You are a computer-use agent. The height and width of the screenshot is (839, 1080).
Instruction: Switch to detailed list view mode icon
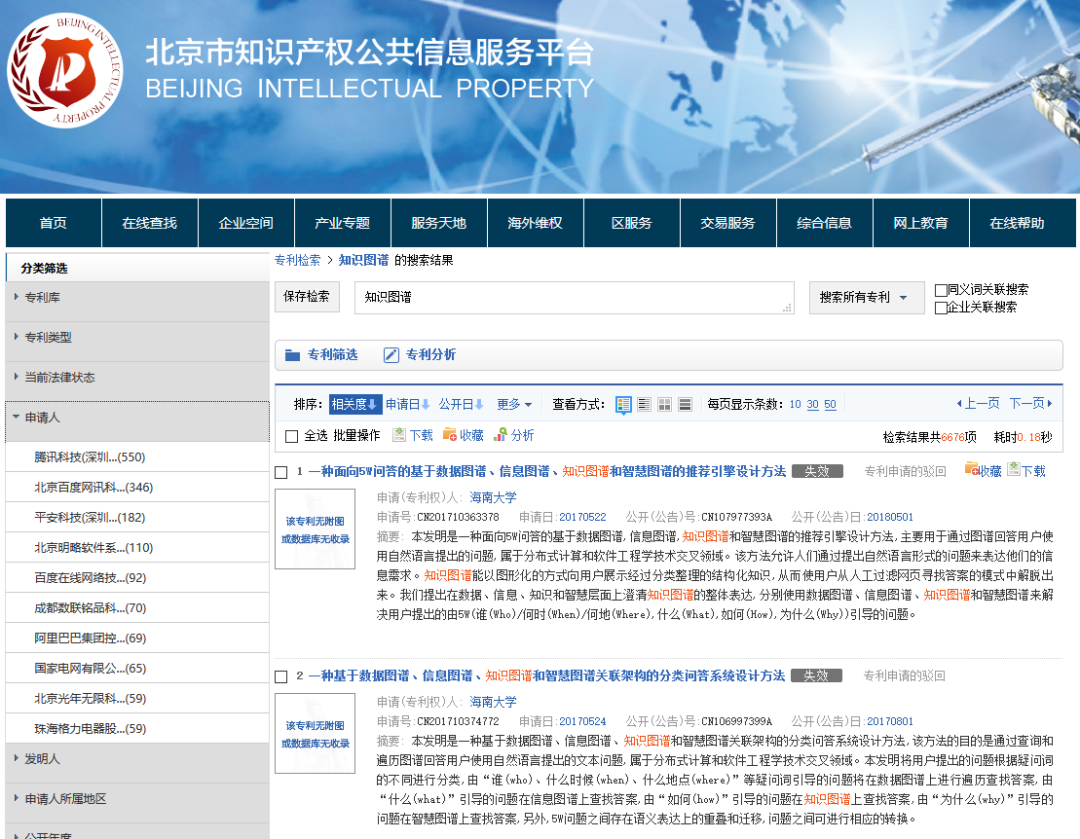[x=642, y=403]
